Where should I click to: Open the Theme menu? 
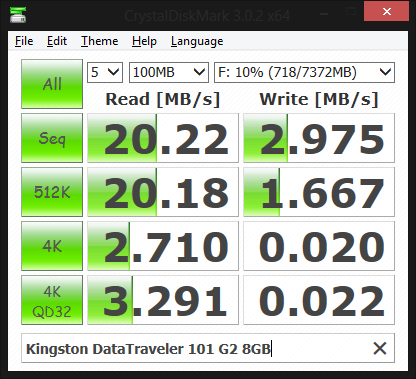(x=100, y=41)
